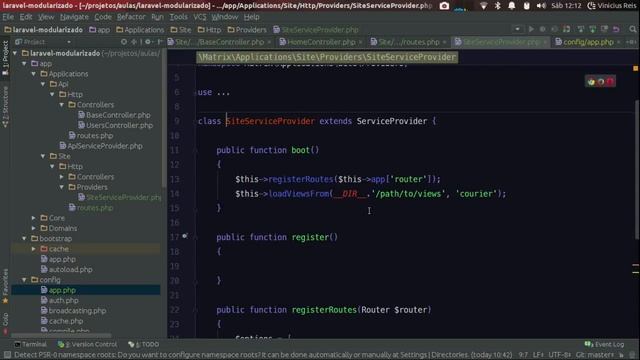Toggle the 1: Project side stripe button
This screenshot has width=640, height=360.
[5, 58]
